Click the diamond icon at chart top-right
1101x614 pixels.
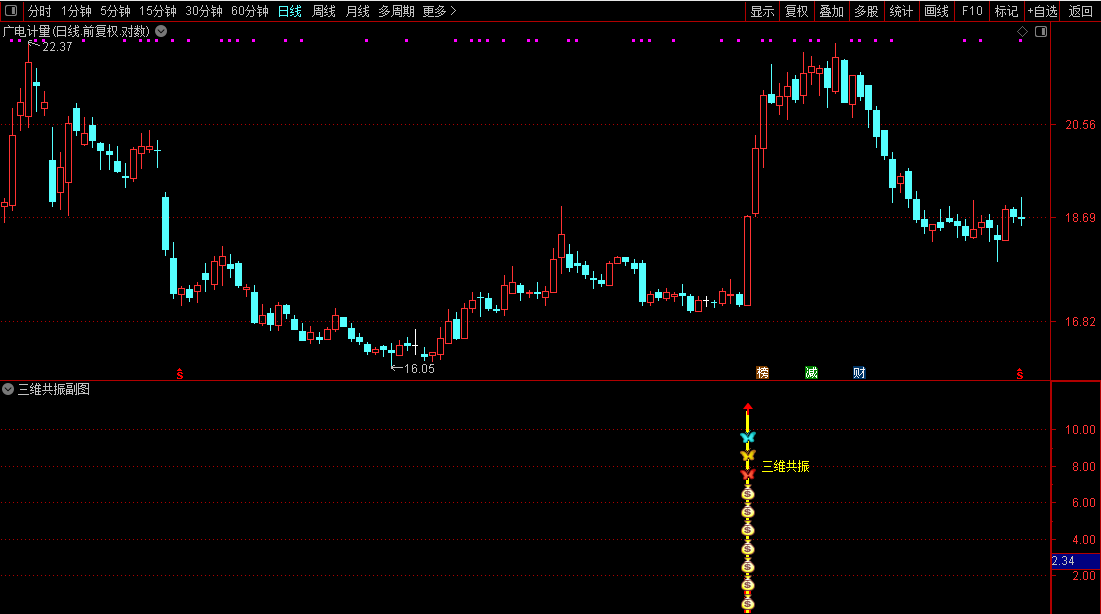pos(1022,32)
